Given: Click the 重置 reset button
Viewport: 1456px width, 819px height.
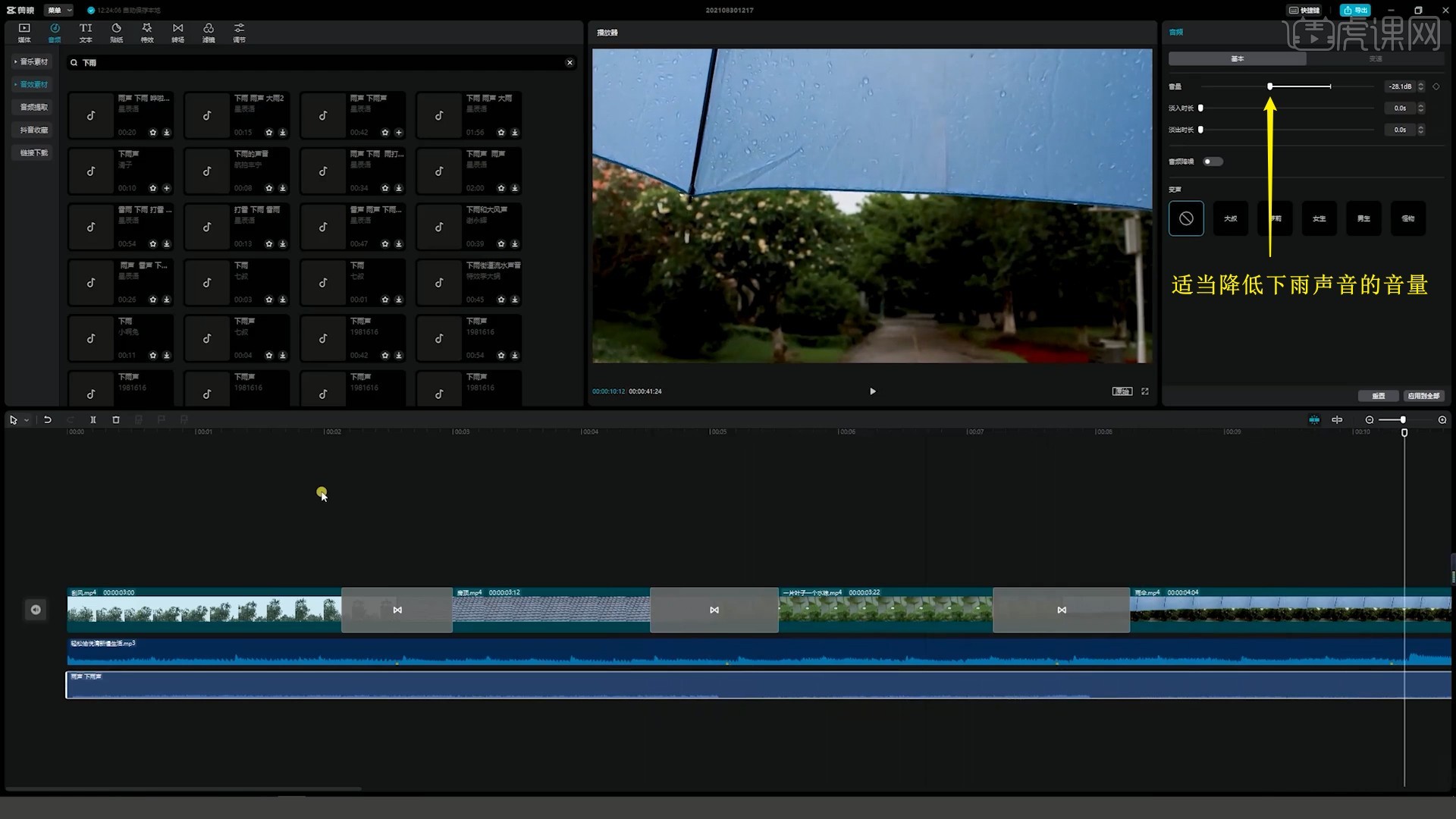Looking at the screenshot, I should (x=1378, y=396).
